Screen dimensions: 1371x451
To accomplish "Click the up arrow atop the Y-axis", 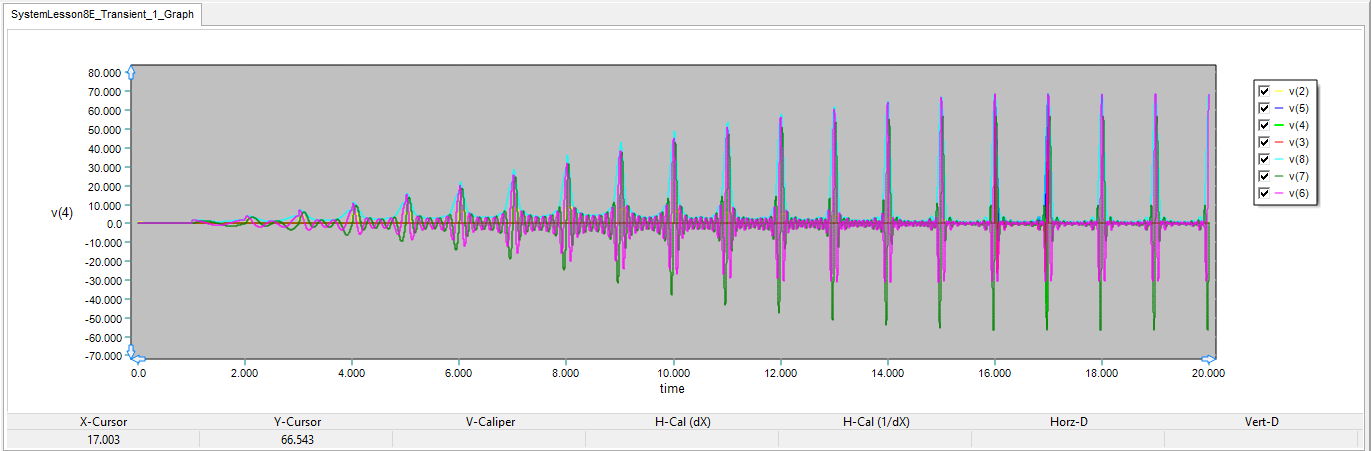I will point(131,72).
